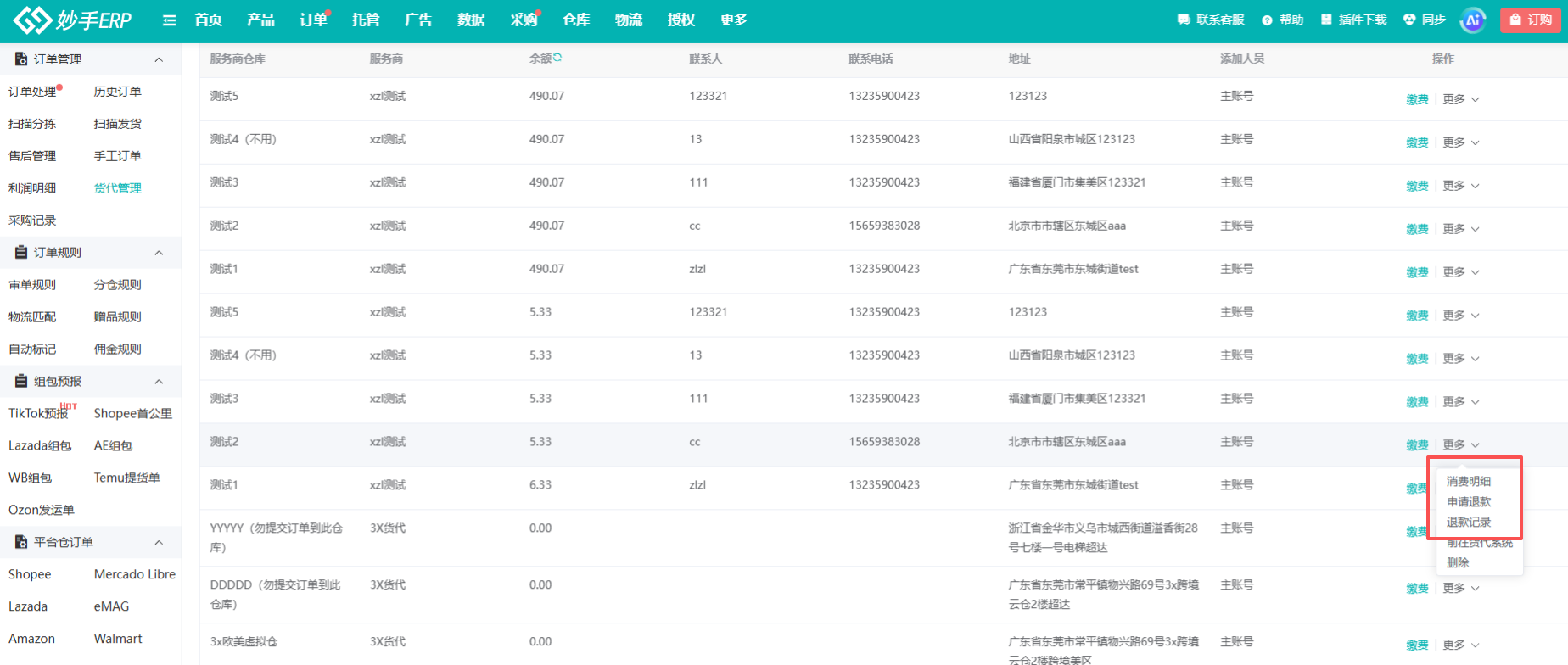Open 利润明细 in the sidebar
This screenshot has height=665, width=1568.
32,188
